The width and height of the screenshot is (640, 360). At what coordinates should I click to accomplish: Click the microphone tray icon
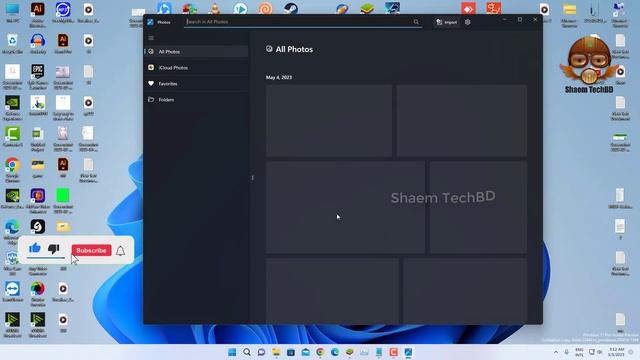(x=567, y=352)
